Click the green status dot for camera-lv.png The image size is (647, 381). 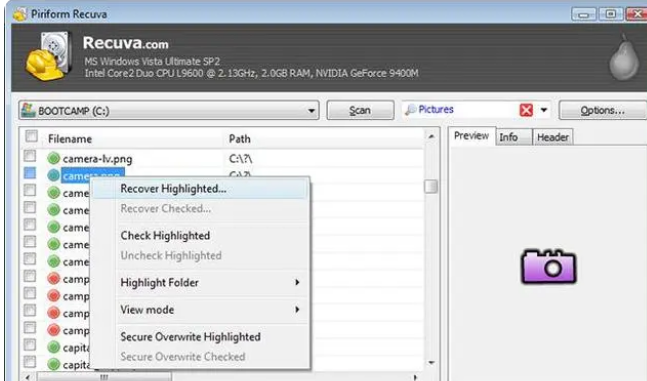(54, 158)
